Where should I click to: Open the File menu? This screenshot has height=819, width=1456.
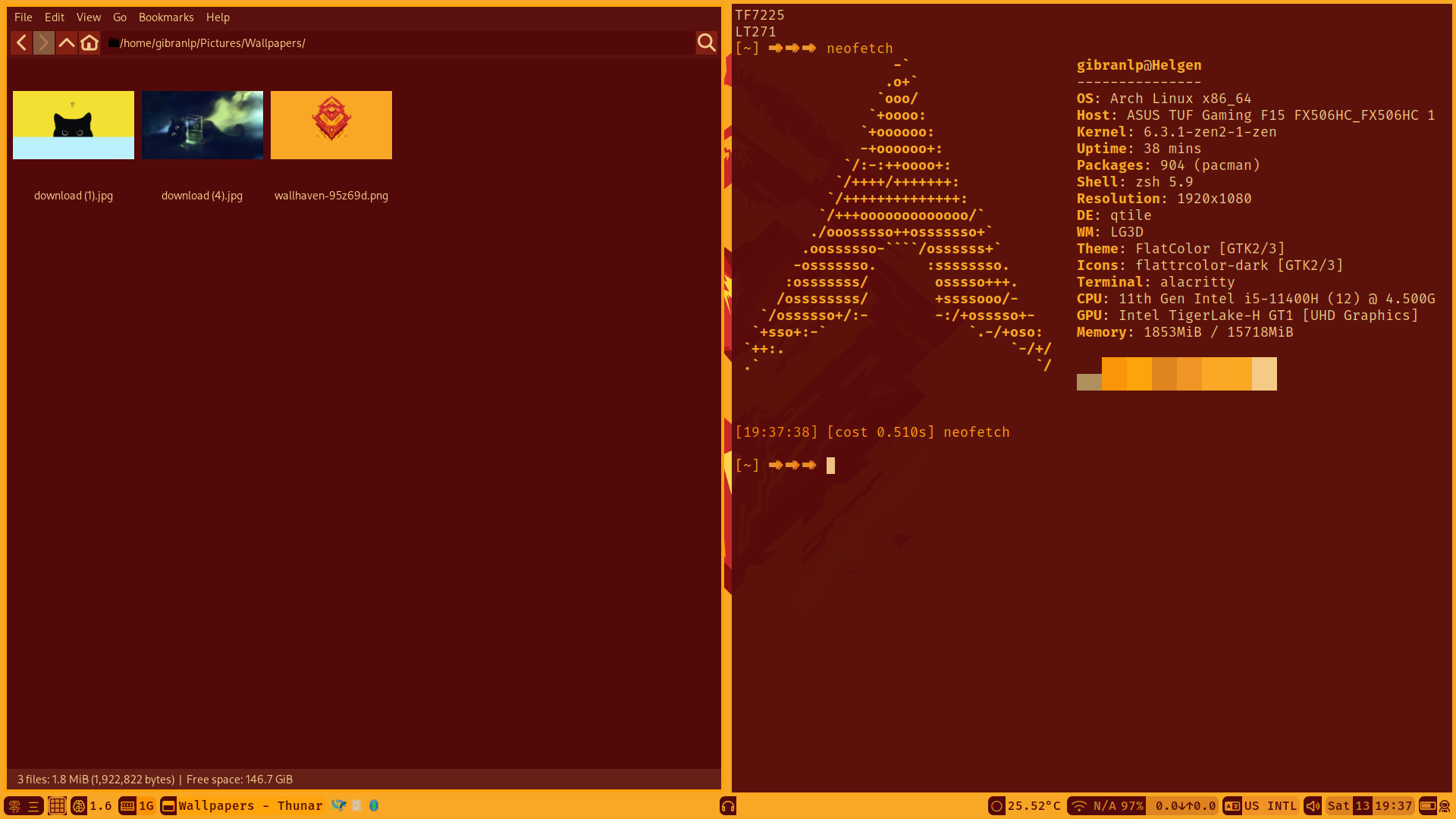coord(24,17)
